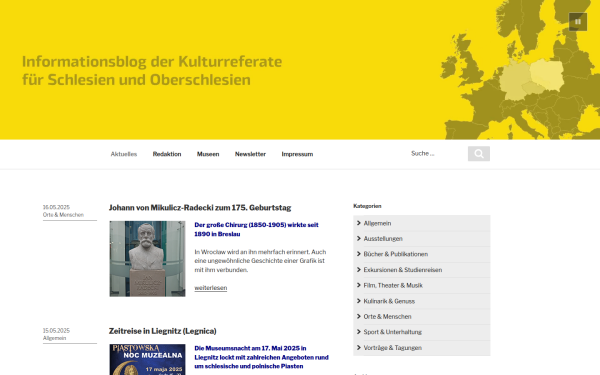600x375 pixels.
Task: Open the Redaktion menu item
Action: pos(167,154)
